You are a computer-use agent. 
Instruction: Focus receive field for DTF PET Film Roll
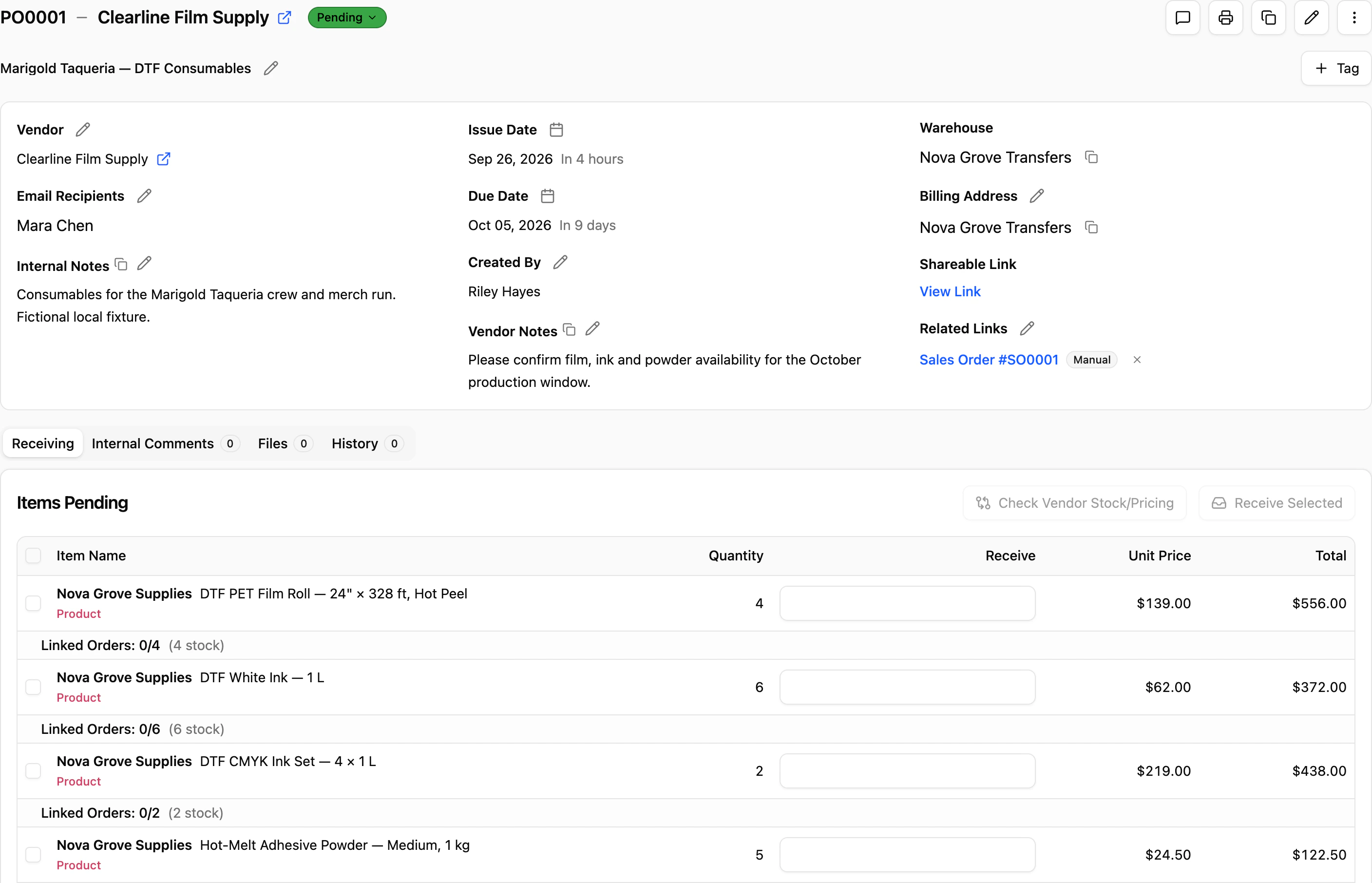(x=907, y=604)
